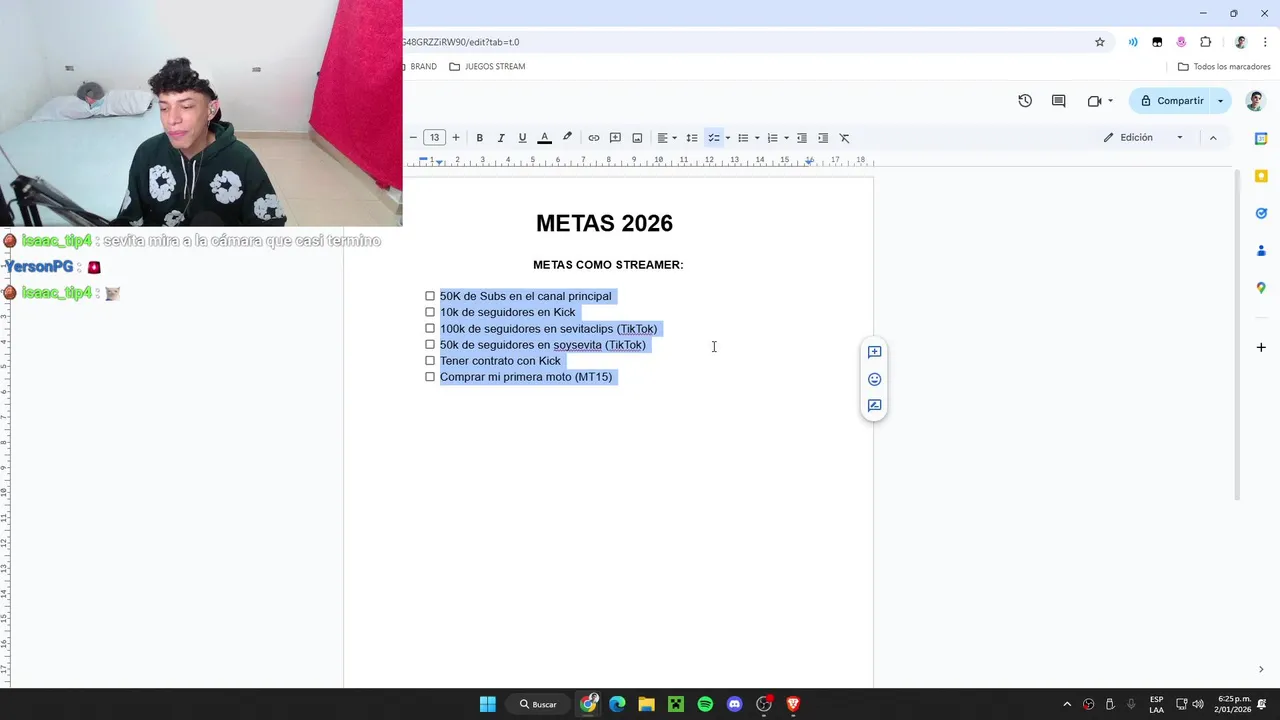Click the Buscar taskbar search box
Viewport: 1280px width, 720px height.
538,704
